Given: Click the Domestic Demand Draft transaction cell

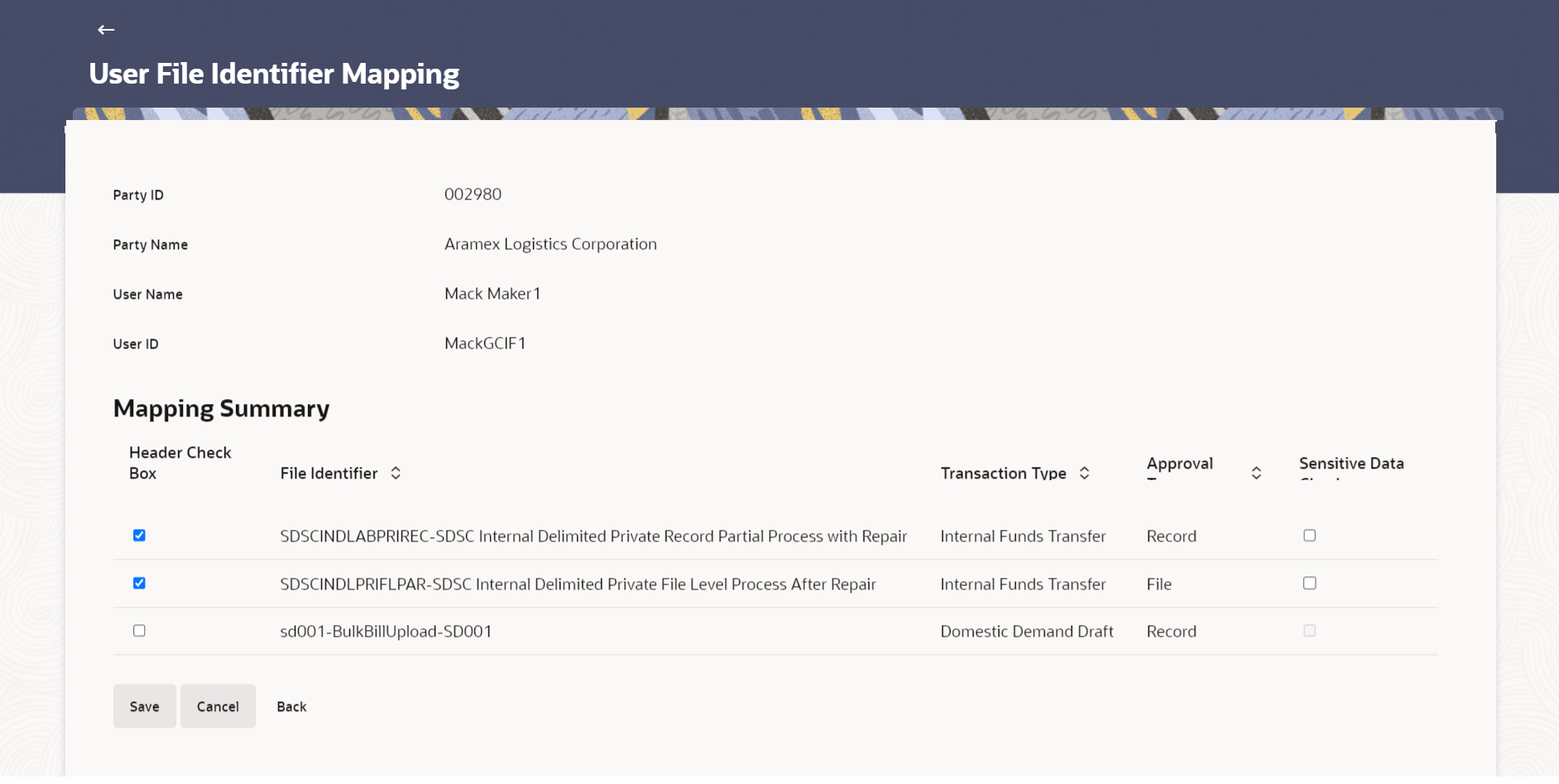Looking at the screenshot, I should [1027, 632].
